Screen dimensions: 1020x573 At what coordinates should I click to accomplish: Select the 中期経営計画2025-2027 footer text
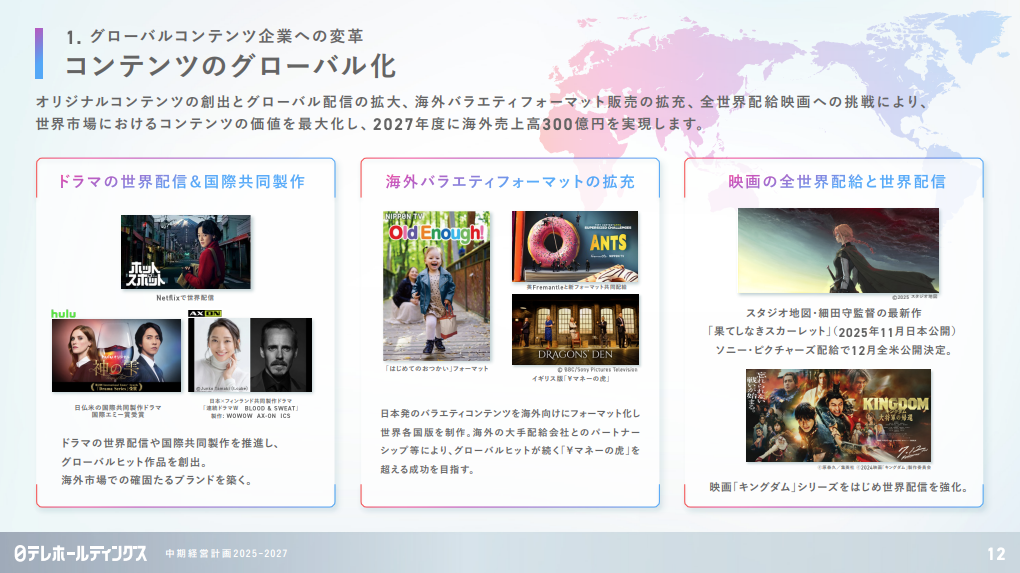[x=226, y=554]
